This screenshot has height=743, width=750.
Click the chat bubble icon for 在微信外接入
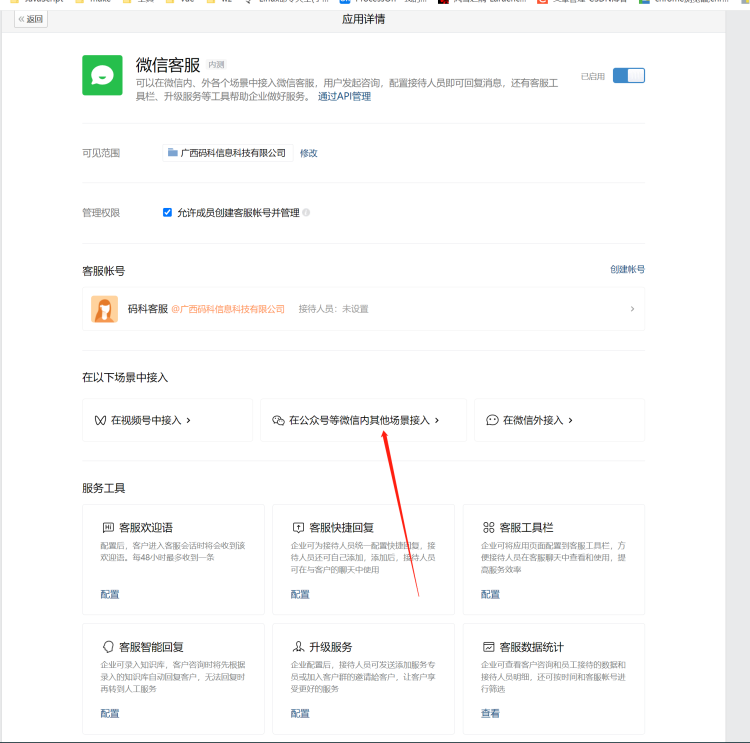click(x=492, y=420)
